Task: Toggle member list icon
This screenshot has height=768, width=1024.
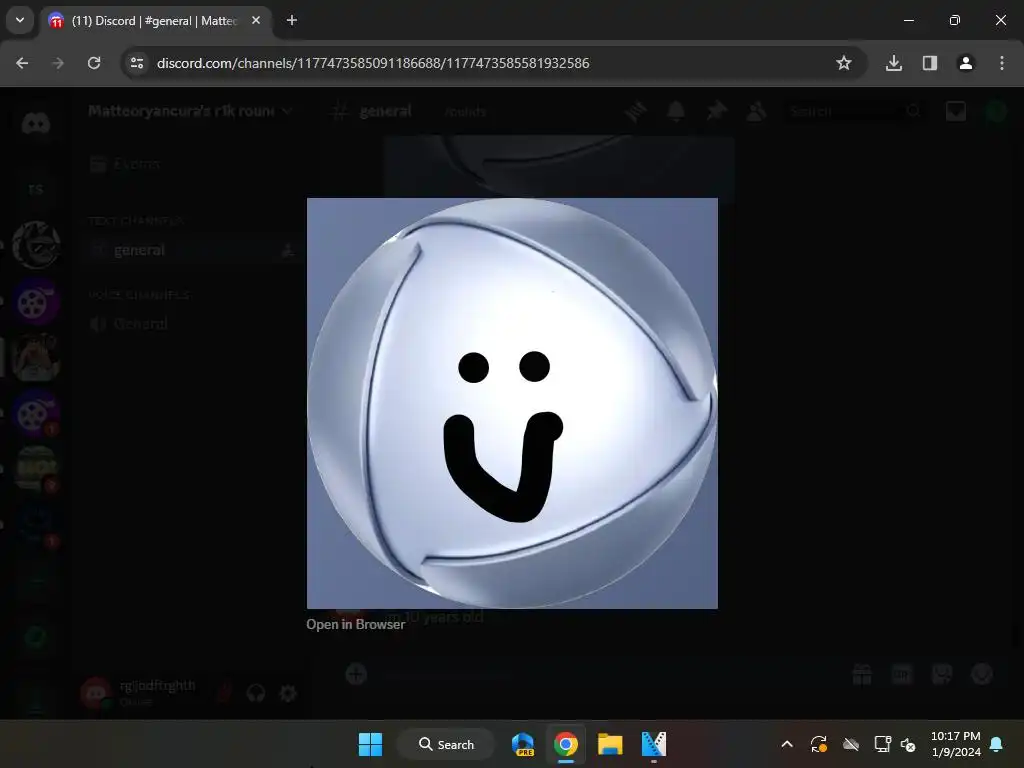Action: (756, 112)
